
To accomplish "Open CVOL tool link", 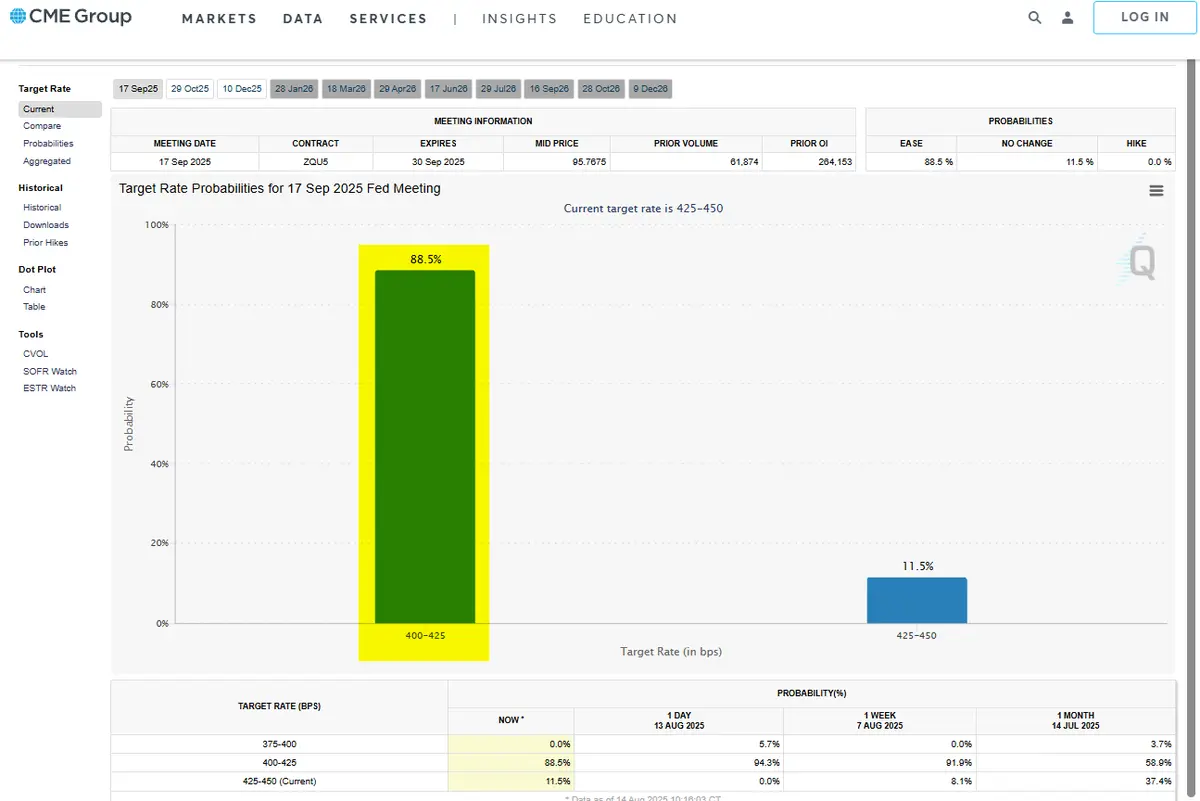I will point(35,354).
